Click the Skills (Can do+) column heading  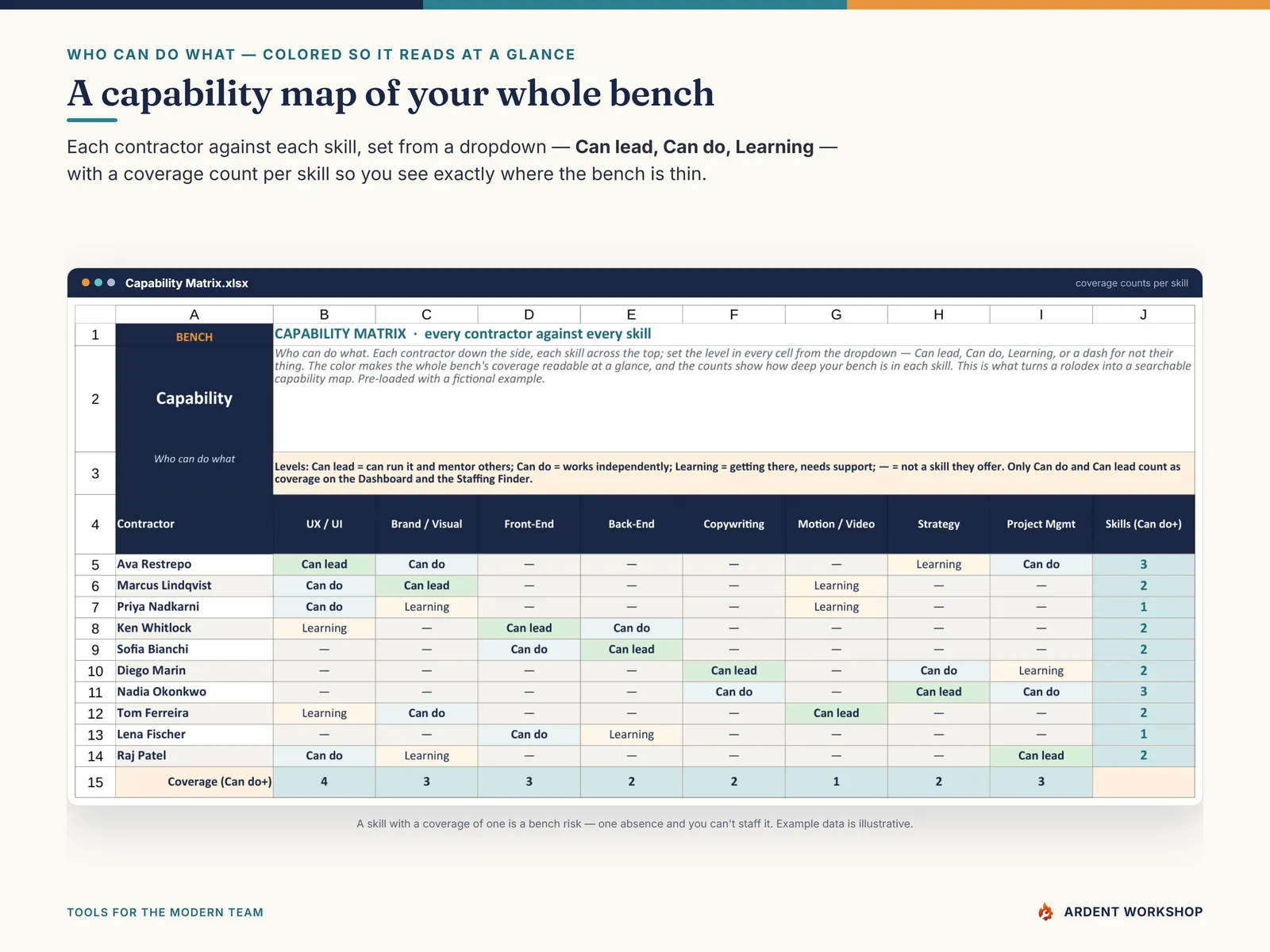click(x=1144, y=524)
